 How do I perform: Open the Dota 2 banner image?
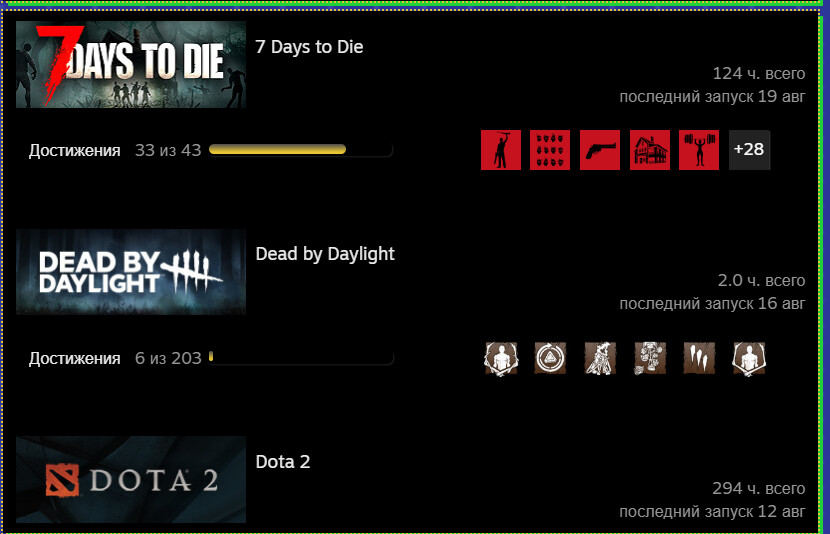[131, 479]
